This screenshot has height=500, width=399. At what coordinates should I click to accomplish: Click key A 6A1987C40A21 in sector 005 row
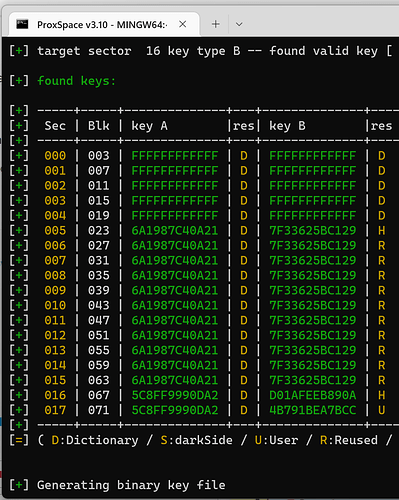(x=175, y=231)
